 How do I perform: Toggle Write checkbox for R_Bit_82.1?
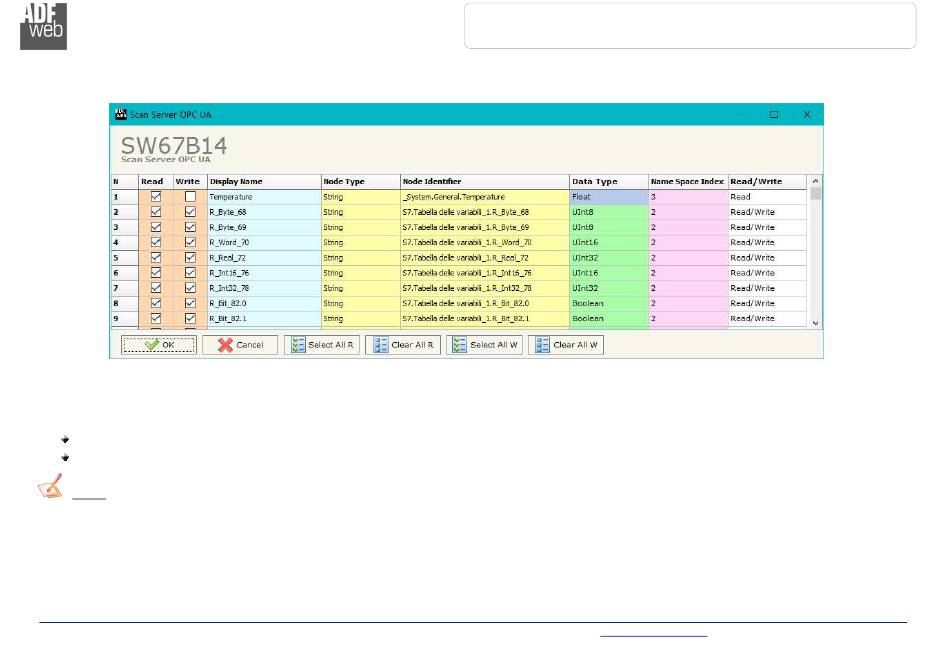click(x=190, y=318)
